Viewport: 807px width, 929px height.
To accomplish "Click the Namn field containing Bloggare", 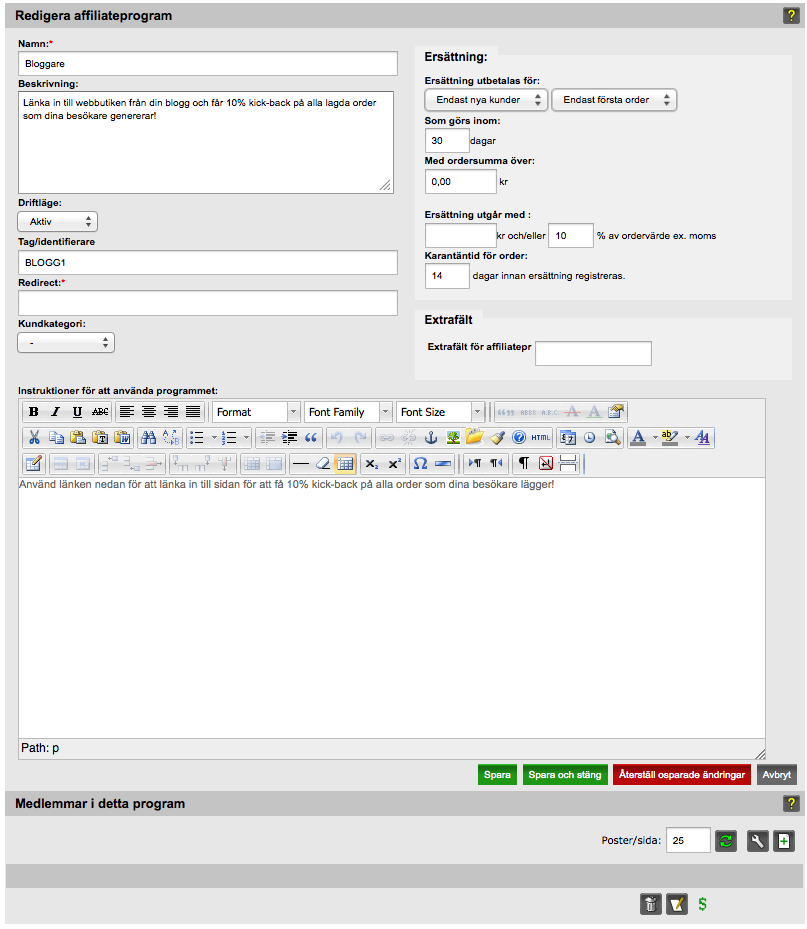I will [207, 63].
